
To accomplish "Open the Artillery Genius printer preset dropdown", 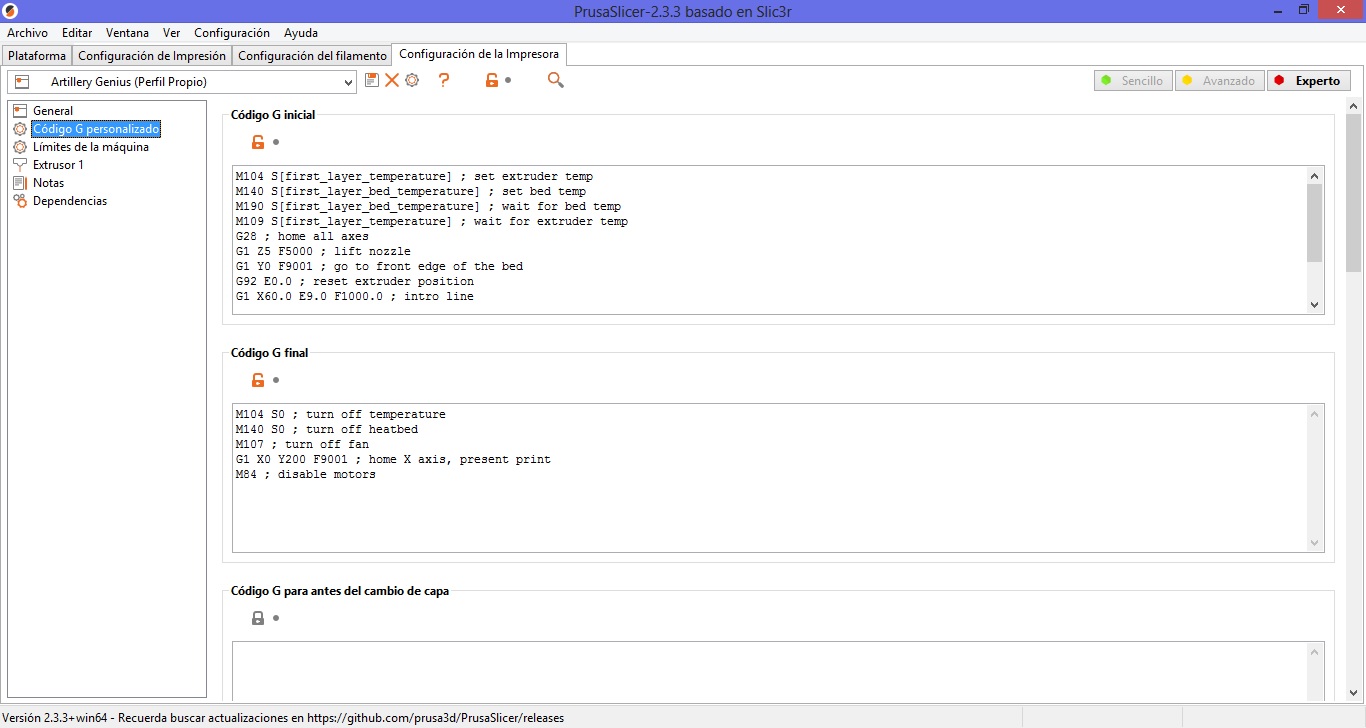I will 182,82.
